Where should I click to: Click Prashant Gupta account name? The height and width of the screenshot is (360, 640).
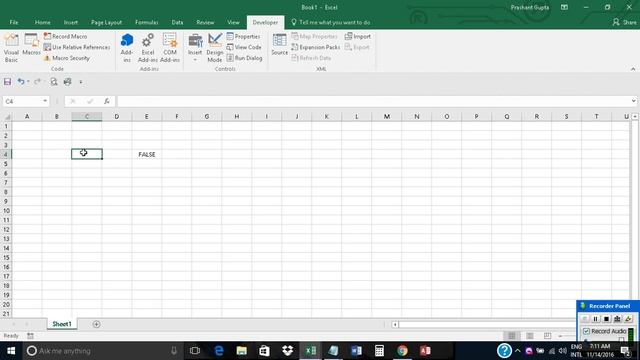coord(529,7)
